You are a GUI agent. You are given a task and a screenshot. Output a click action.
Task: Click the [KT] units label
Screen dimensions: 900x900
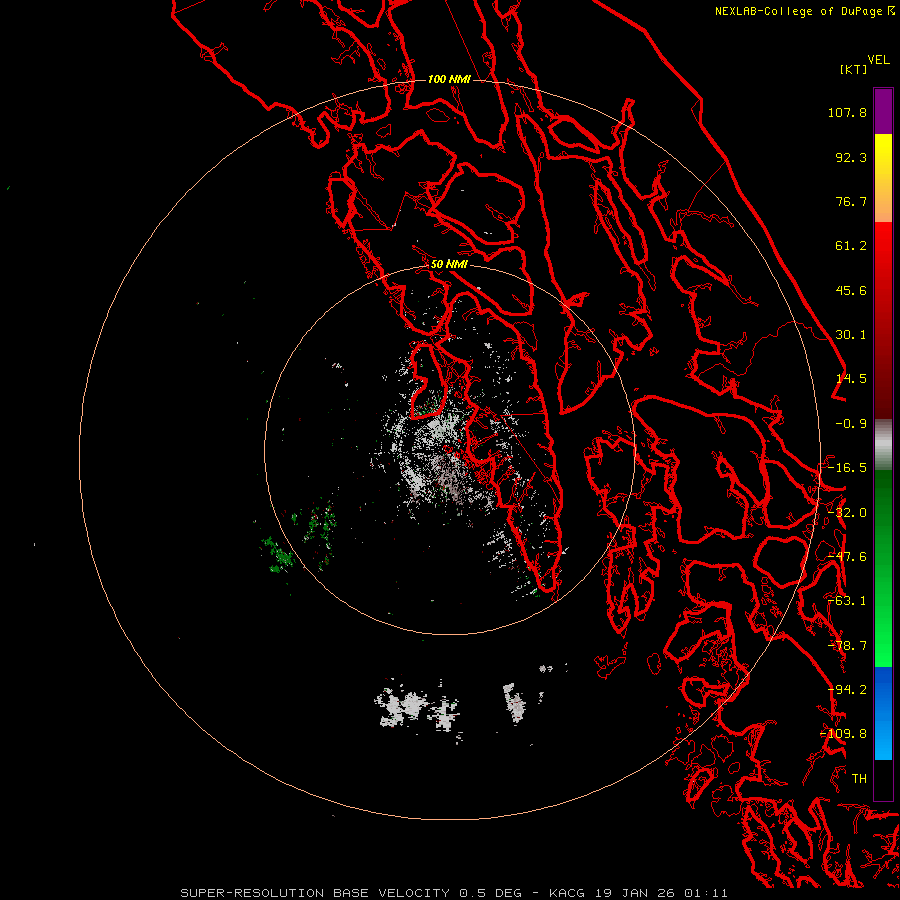pyautogui.click(x=853, y=69)
